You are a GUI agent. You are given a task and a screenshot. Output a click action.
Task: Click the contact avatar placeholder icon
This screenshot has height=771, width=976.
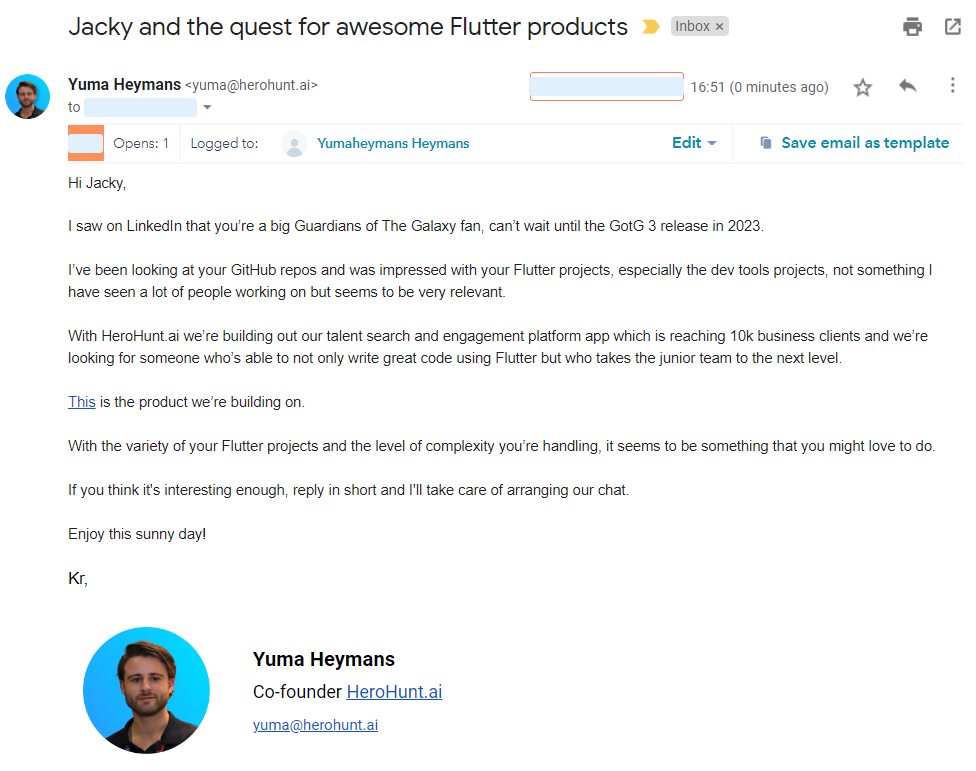click(x=294, y=144)
